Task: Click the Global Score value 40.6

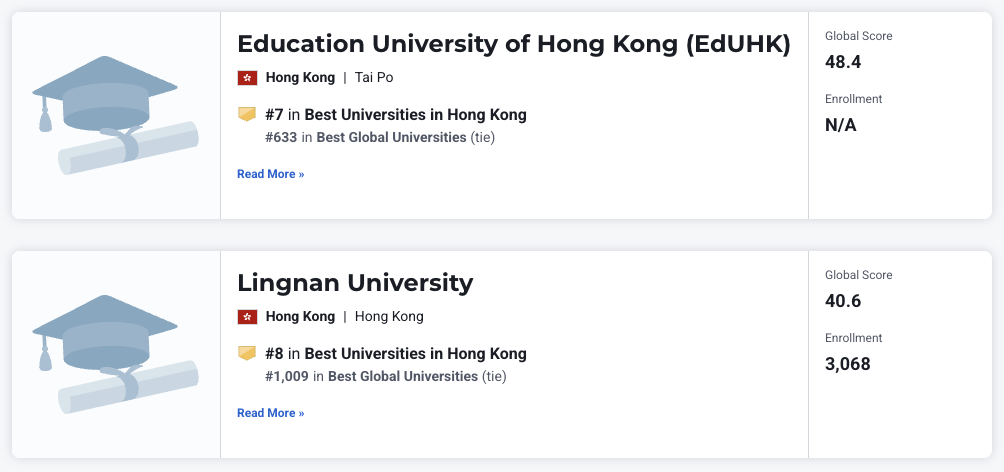Action: [843, 301]
